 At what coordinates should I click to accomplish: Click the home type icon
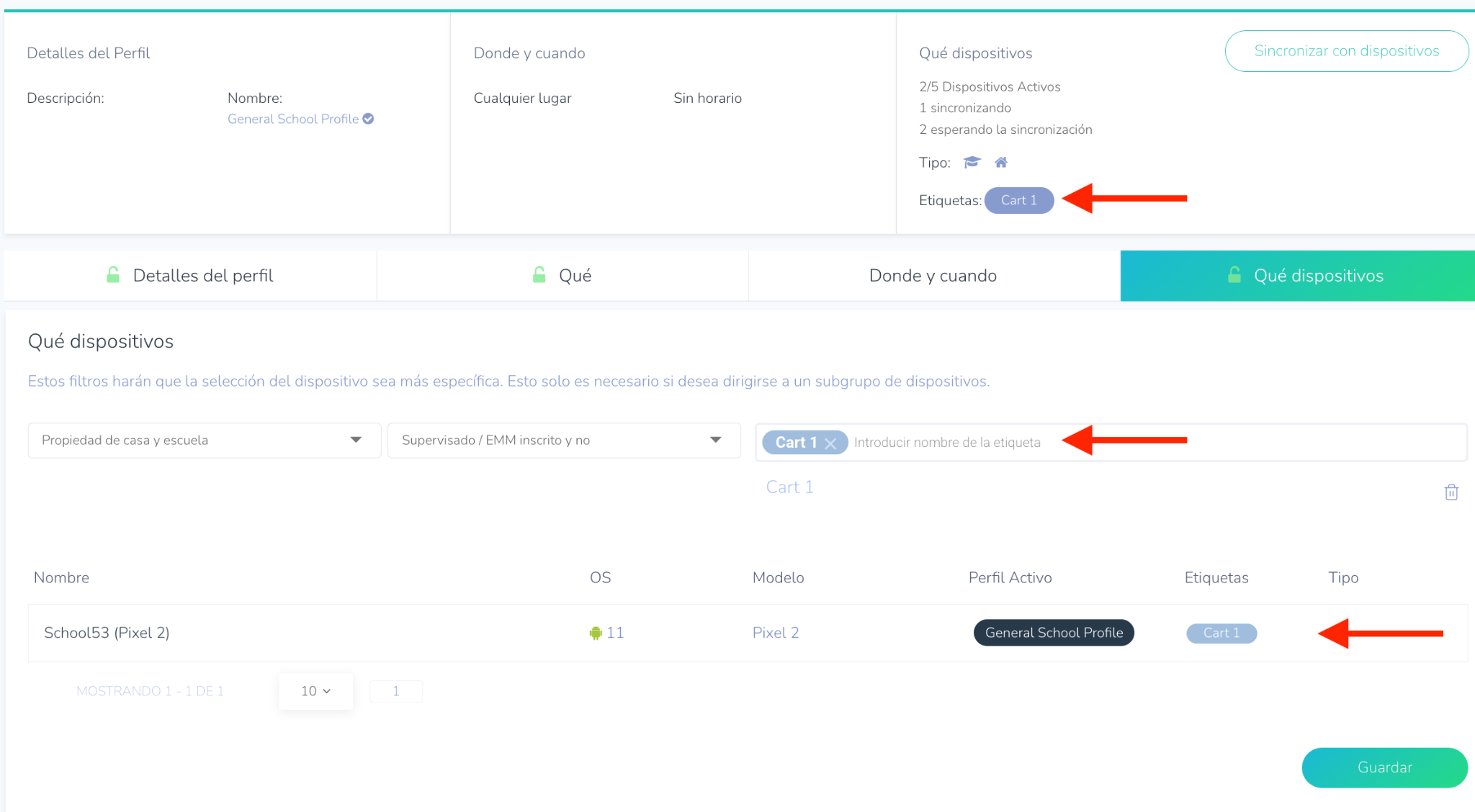coord(1001,162)
